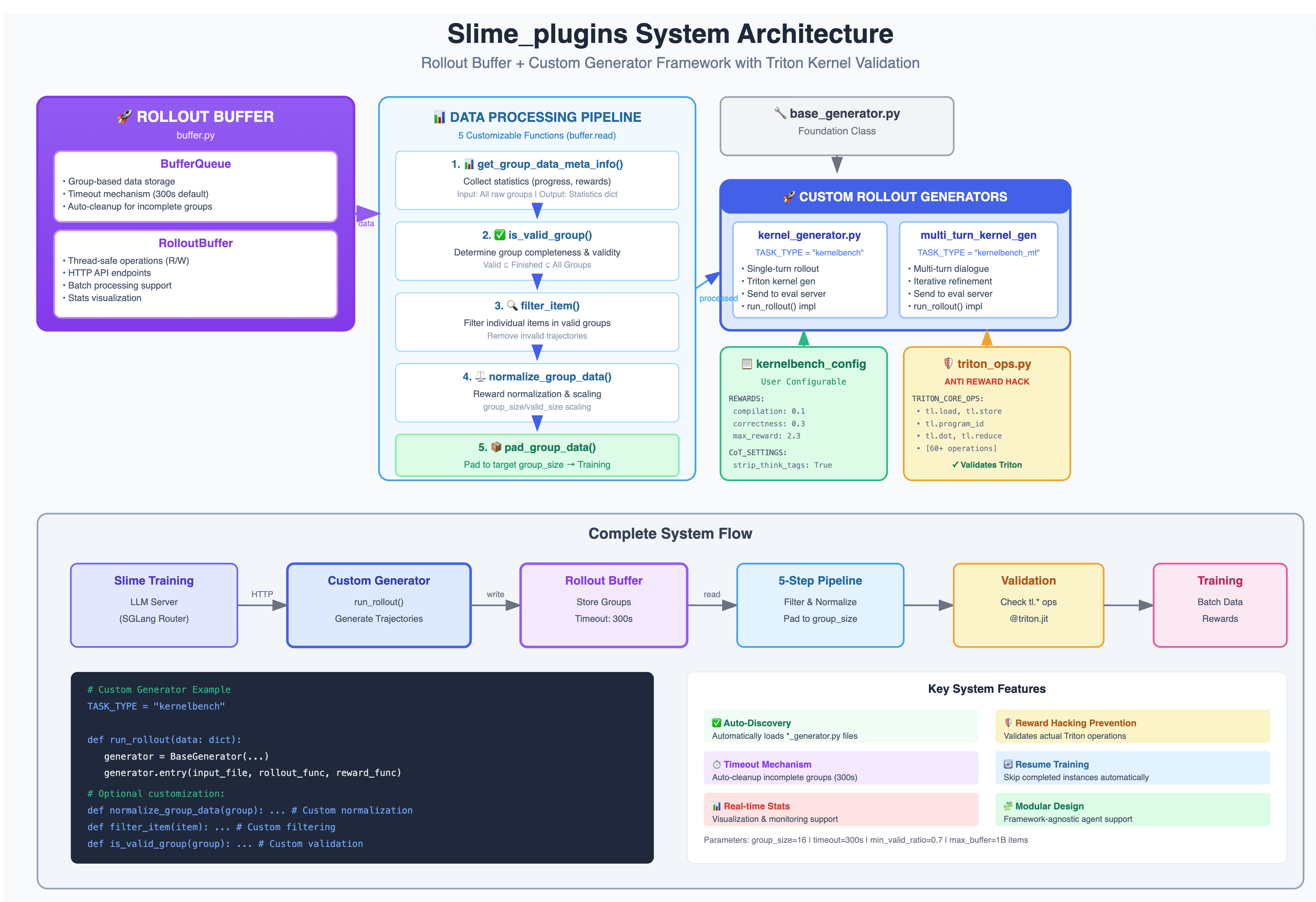This screenshot has width=1316, height=902.
Task: Click the magnifying glass icon on filter_item()
Action: click(x=512, y=305)
